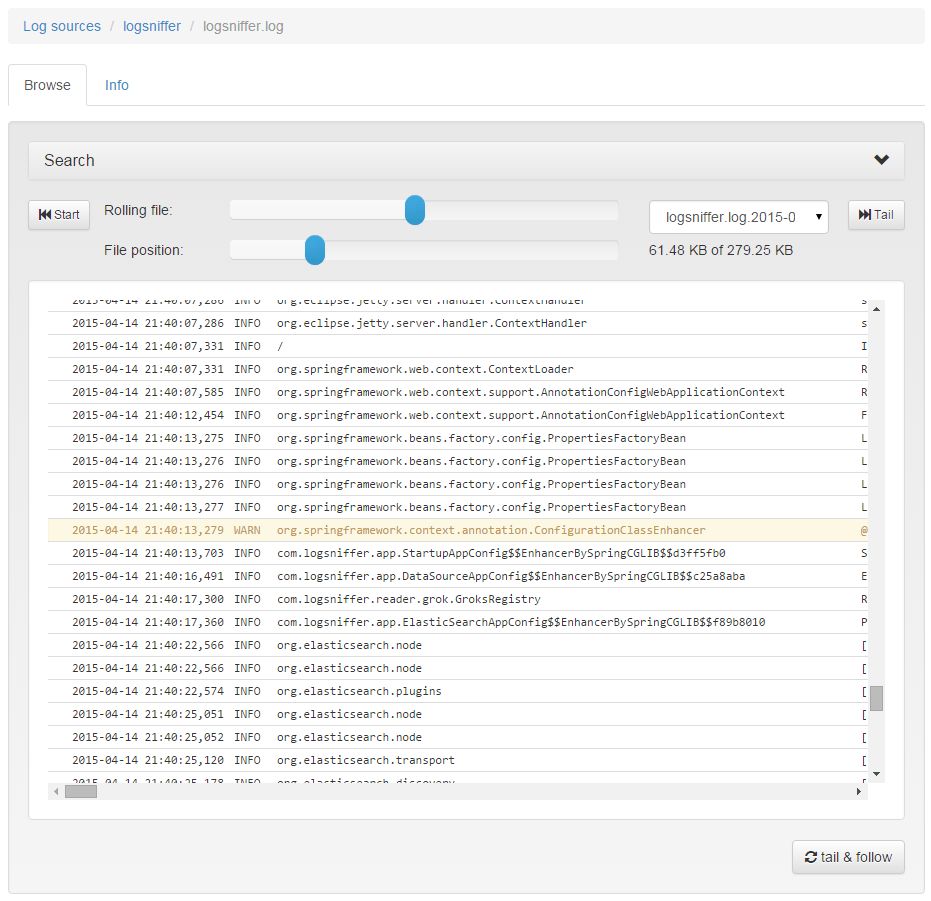Click the vertical scrollbar up arrow
Screen dimensions: 931x901
pyautogui.click(x=877, y=308)
